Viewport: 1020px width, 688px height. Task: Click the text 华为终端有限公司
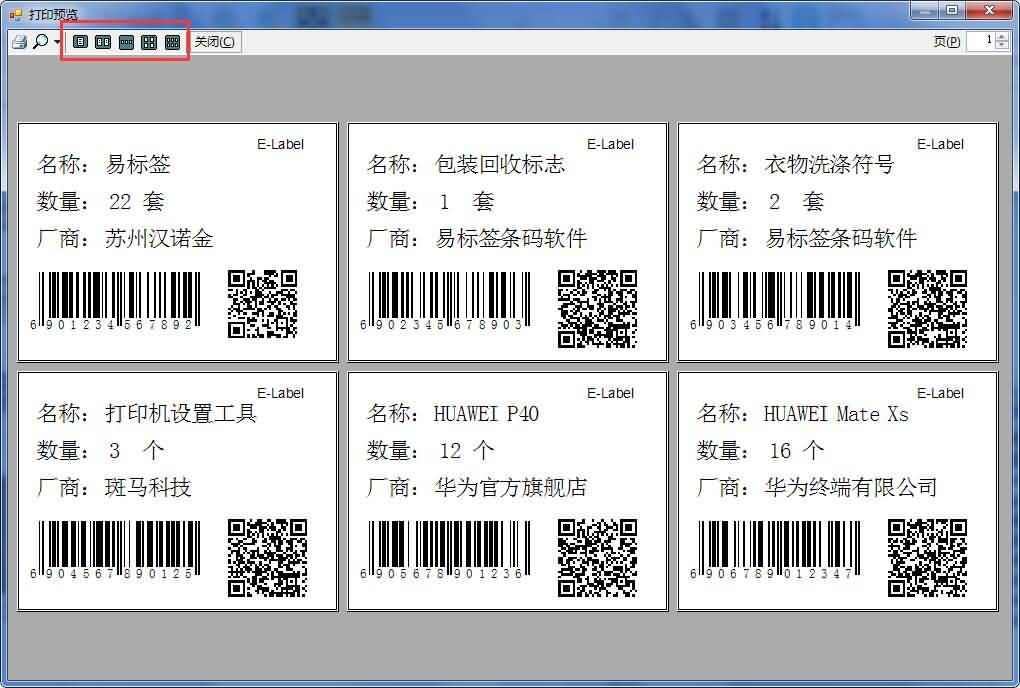[851, 487]
